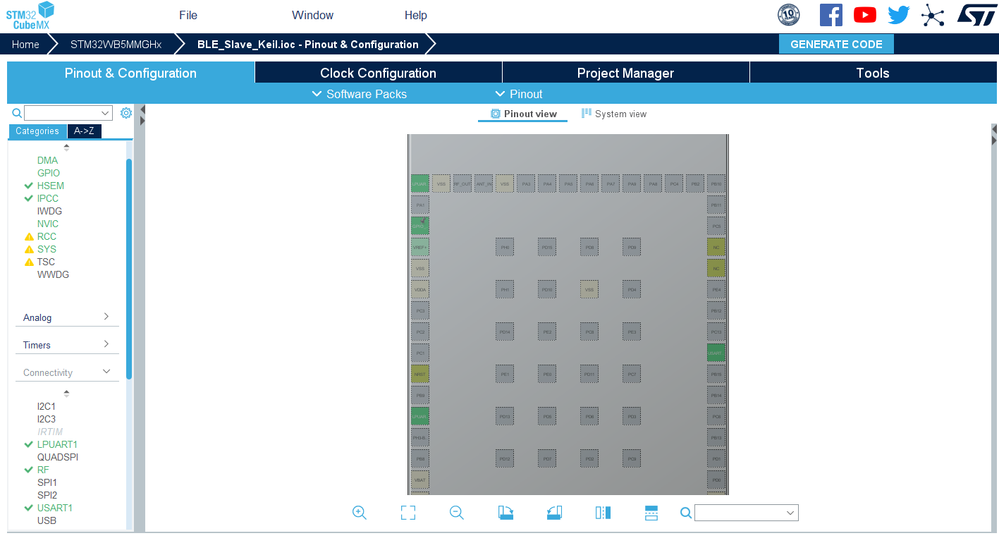Open the ST community network icon
This screenshot has width=999, height=534.
point(933,15)
